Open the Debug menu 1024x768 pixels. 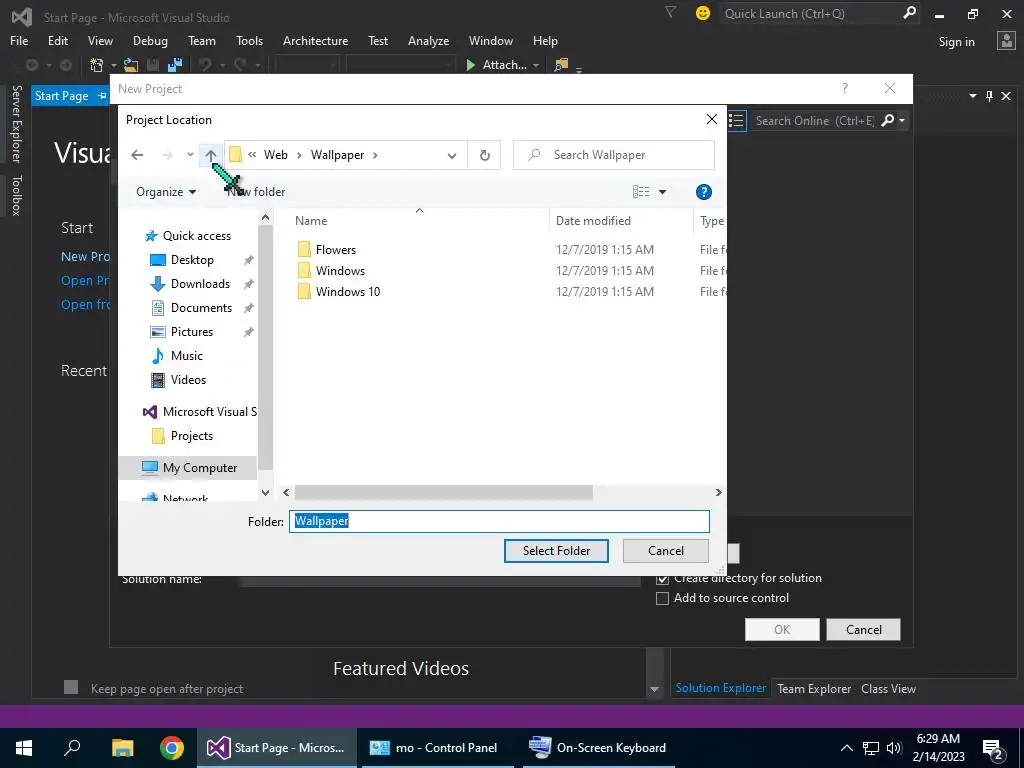click(150, 40)
